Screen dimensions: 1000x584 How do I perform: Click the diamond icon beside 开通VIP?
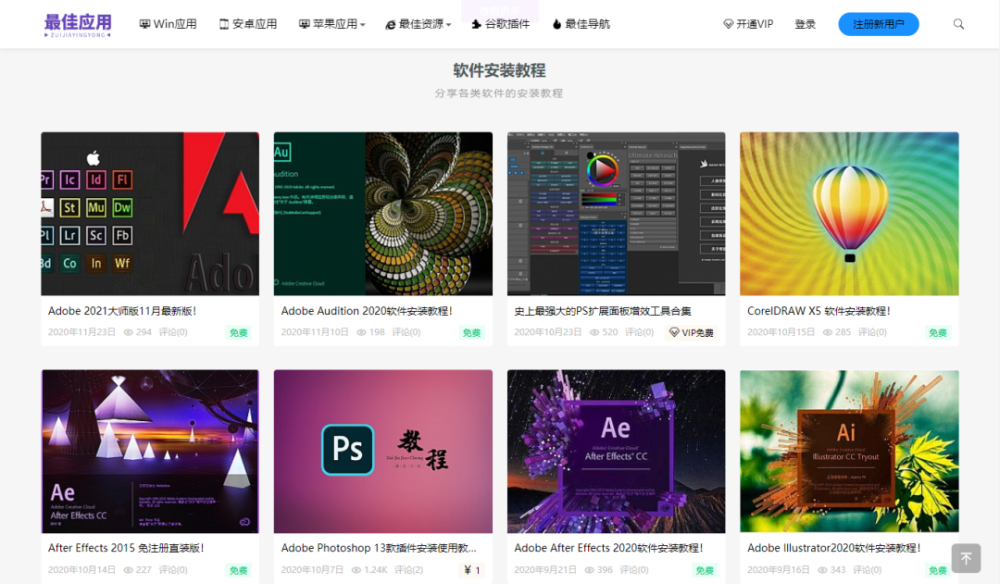pos(728,24)
